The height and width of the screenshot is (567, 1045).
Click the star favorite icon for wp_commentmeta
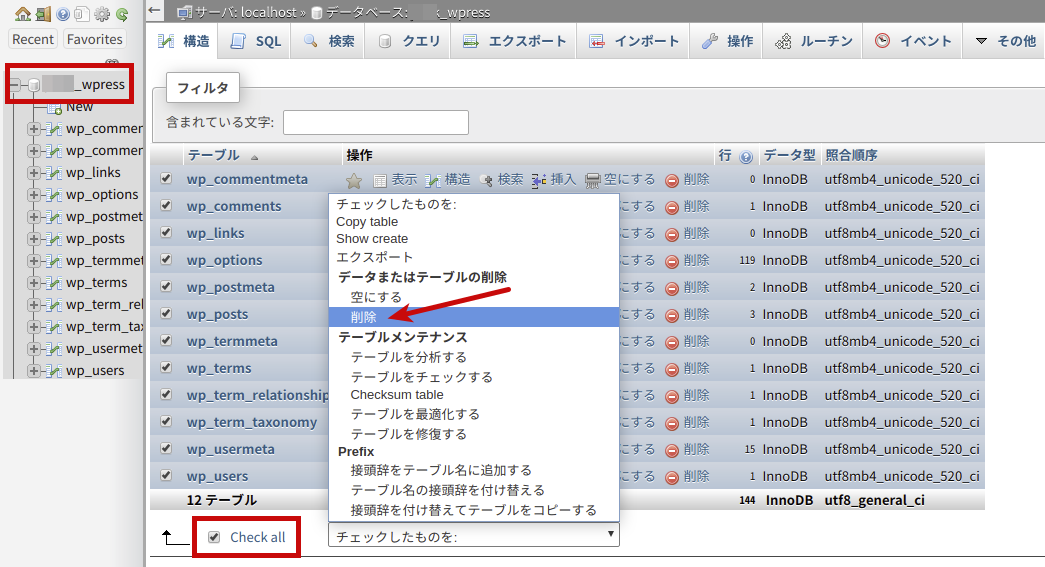[354, 180]
